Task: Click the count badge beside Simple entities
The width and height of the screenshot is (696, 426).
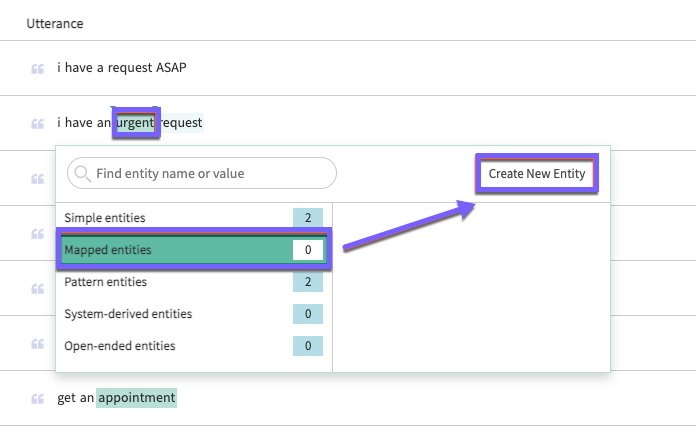Action: (x=308, y=217)
